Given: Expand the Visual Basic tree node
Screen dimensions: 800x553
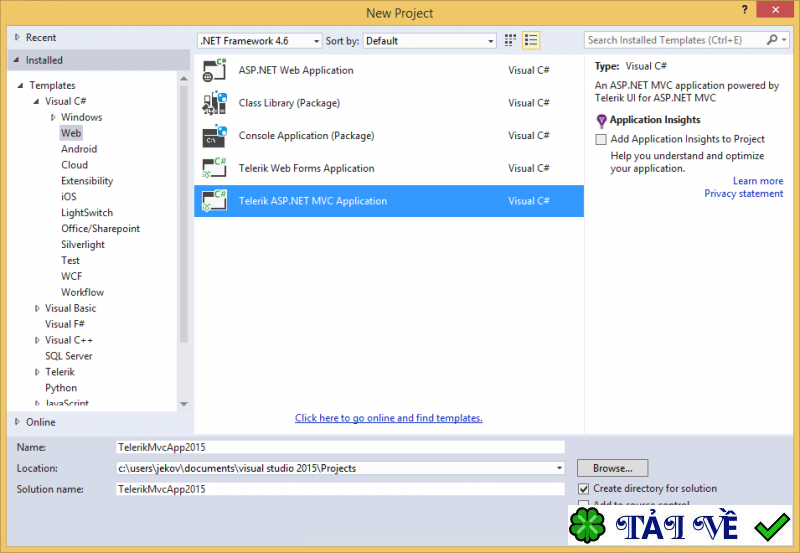Looking at the screenshot, I should 37,309.
